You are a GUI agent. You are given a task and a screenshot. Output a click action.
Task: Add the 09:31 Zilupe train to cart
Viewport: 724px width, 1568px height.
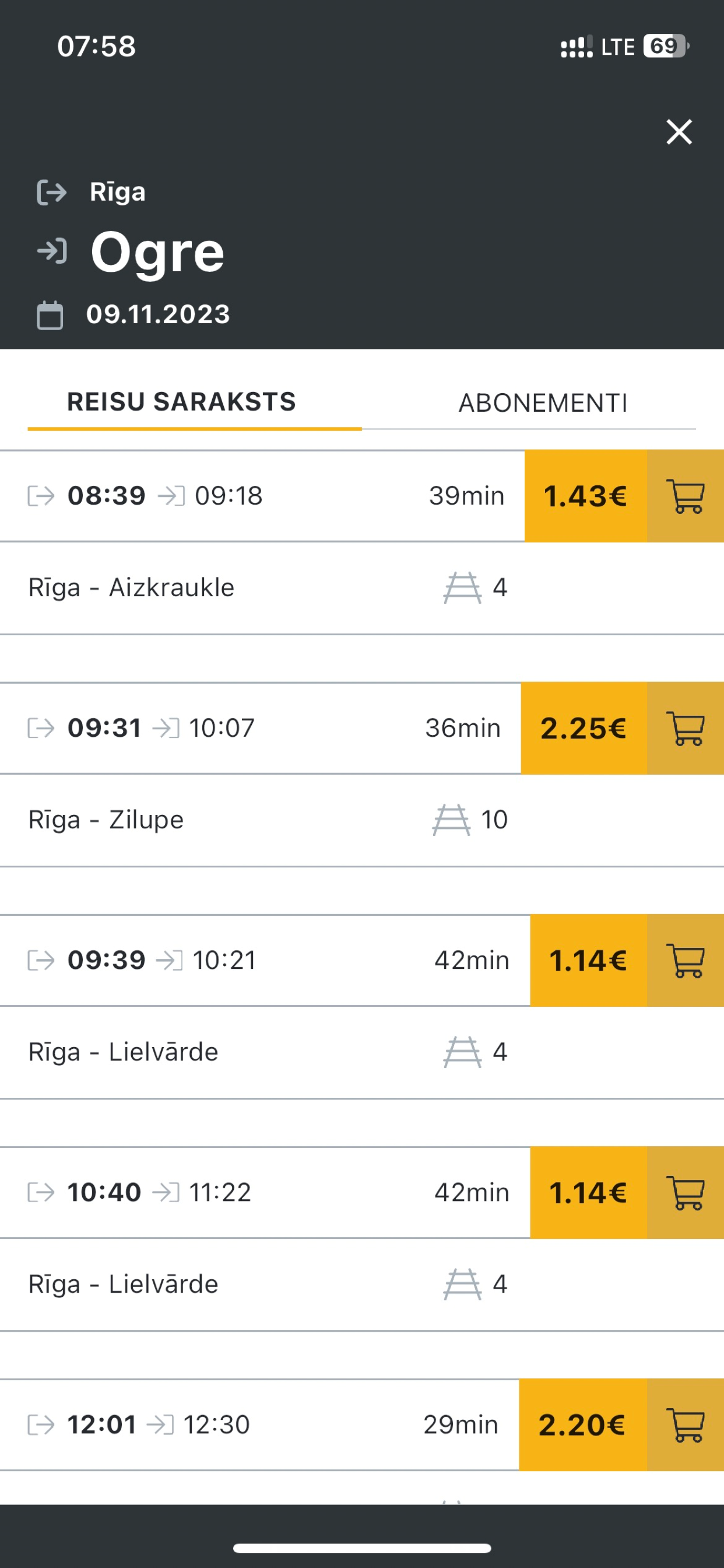point(685,728)
